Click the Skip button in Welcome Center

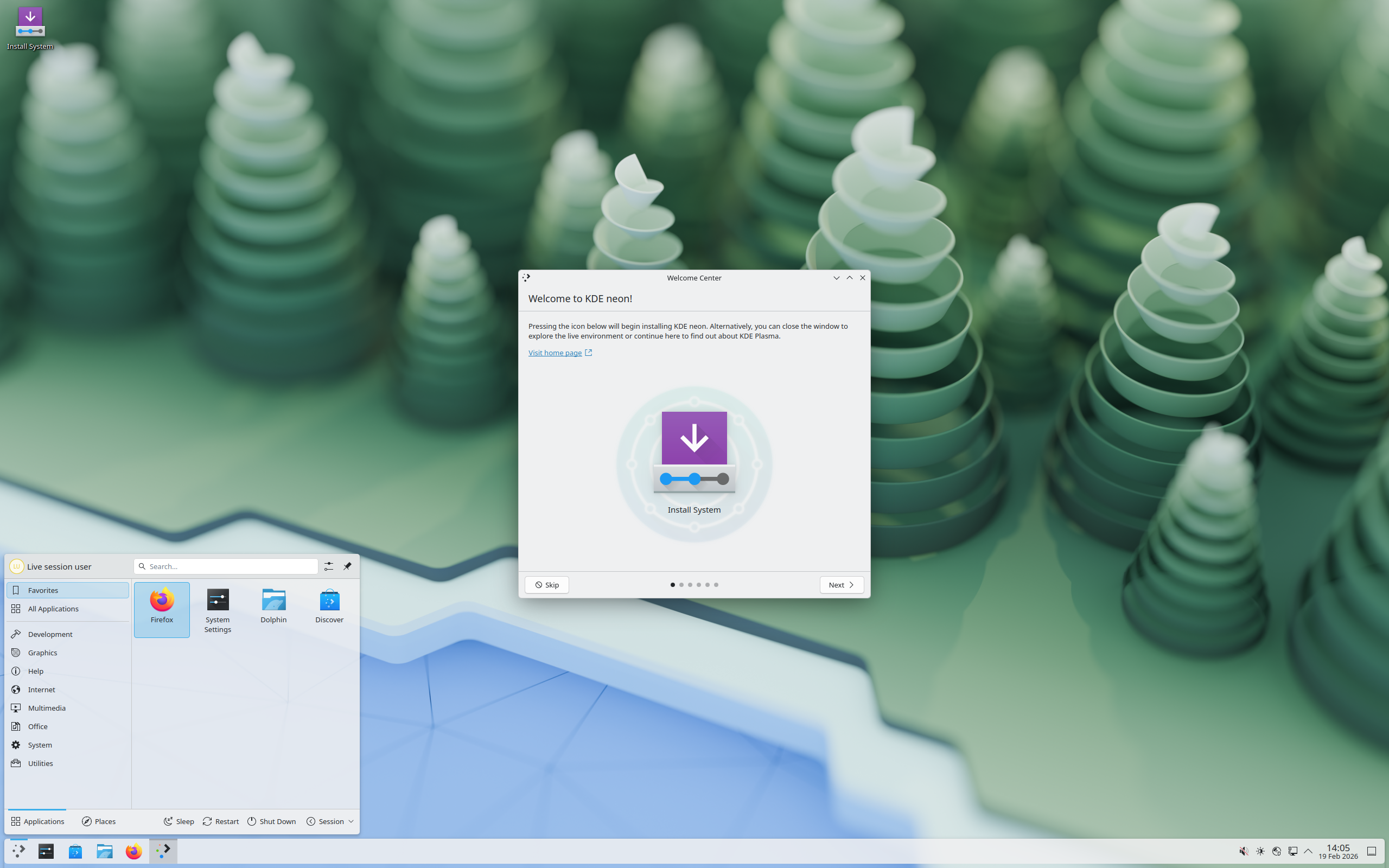pyautogui.click(x=546, y=584)
